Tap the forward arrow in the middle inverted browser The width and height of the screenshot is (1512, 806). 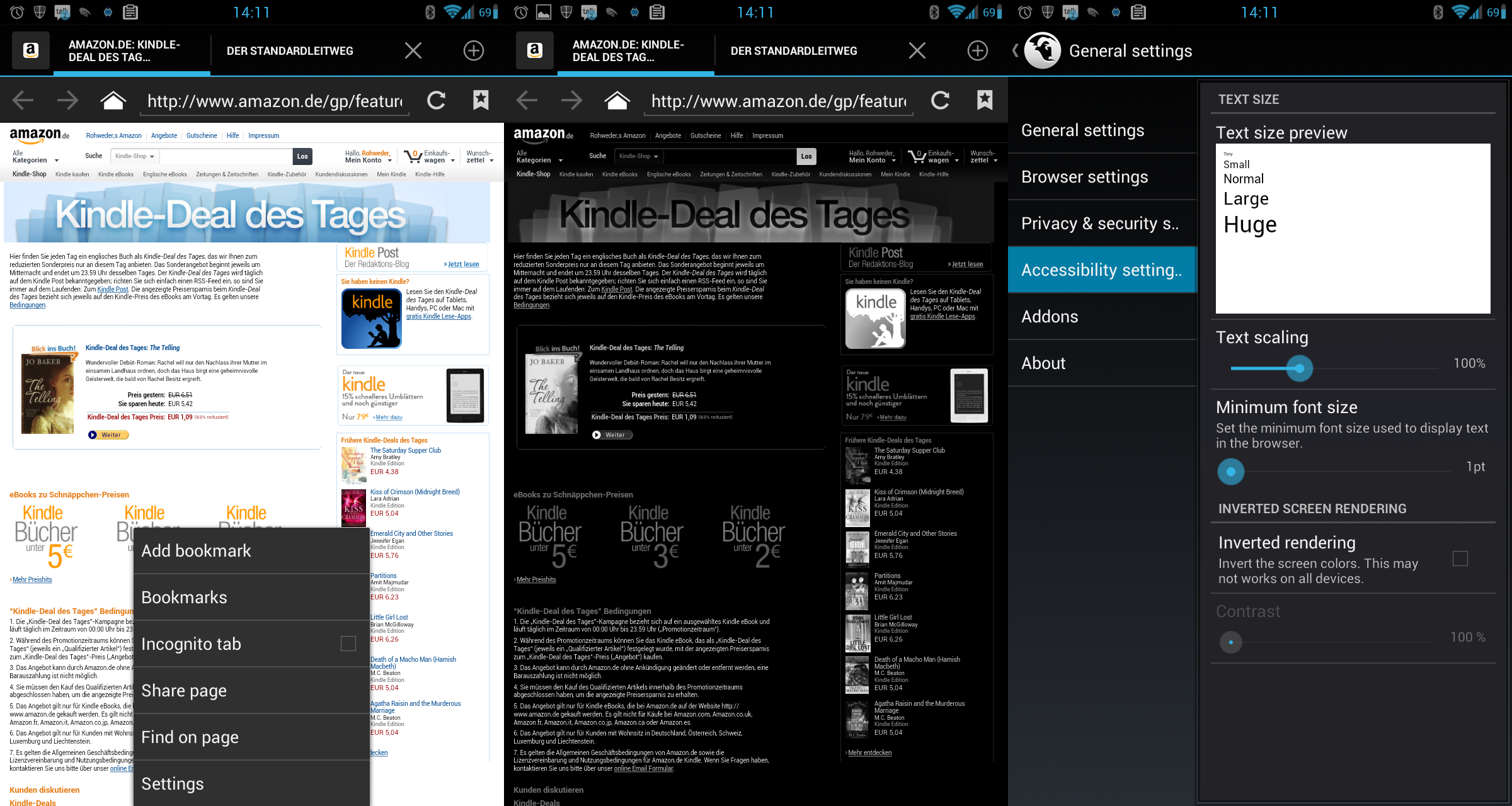tap(572, 100)
